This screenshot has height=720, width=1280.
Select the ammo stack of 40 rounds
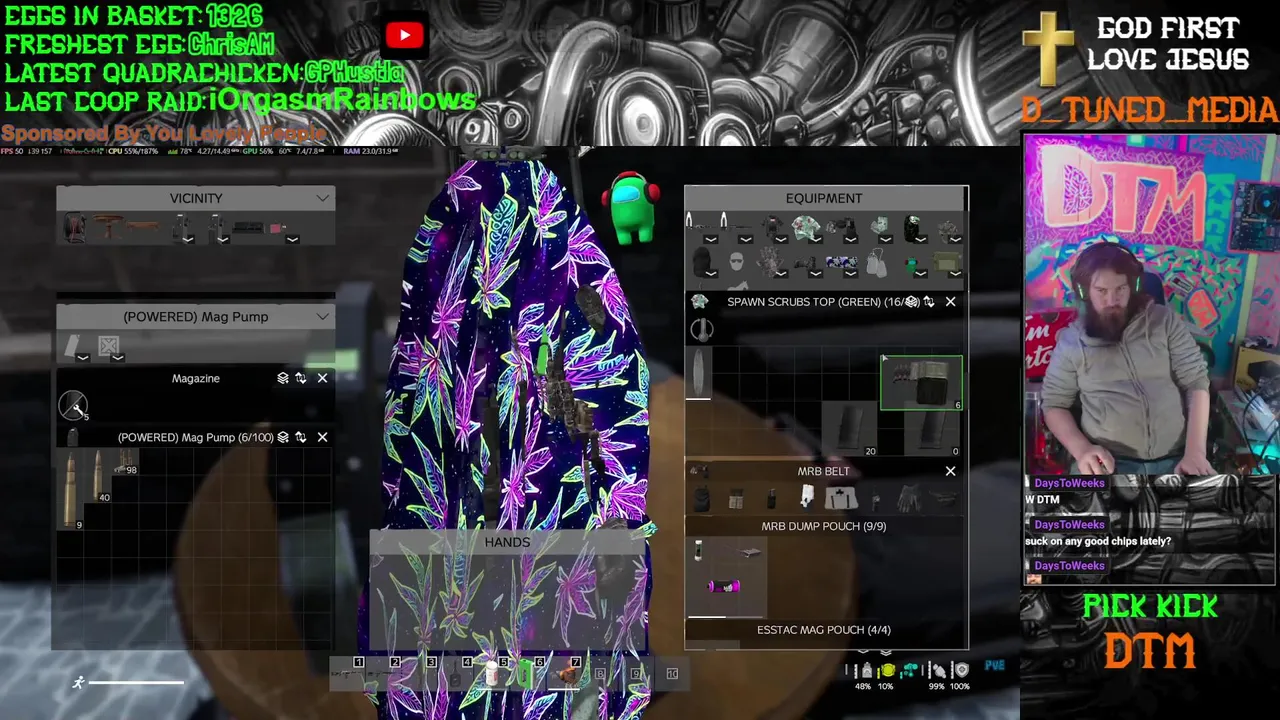pos(98,477)
